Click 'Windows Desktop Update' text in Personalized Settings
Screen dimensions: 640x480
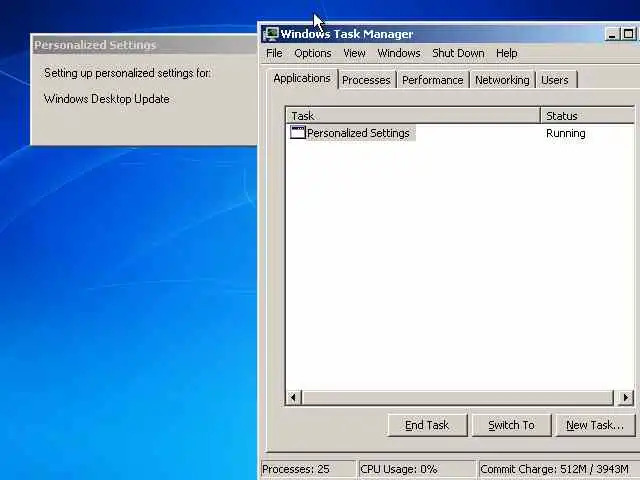107,99
